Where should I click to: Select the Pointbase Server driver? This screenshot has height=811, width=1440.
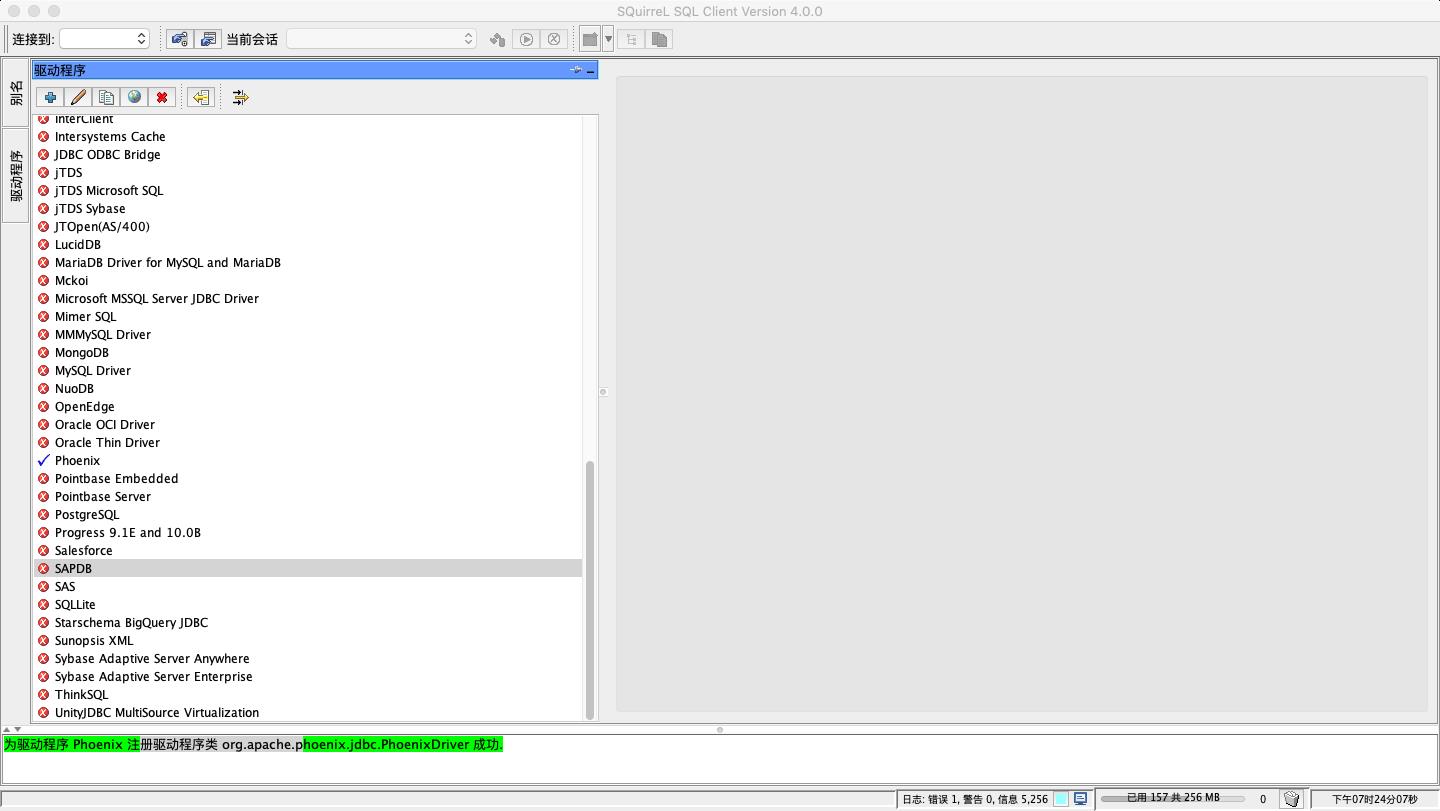pyautogui.click(x=308, y=496)
